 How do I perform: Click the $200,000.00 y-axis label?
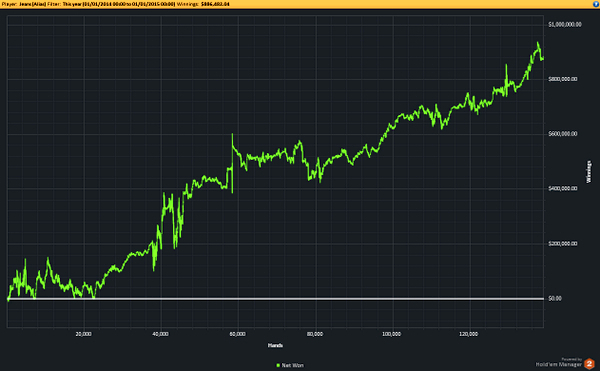pos(562,244)
